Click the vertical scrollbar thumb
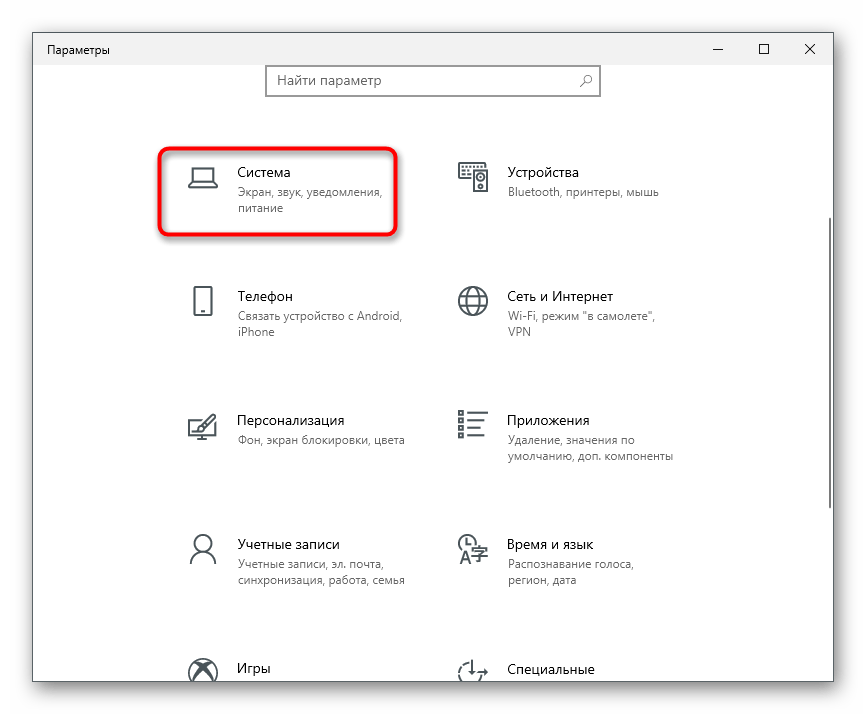The image size is (866, 714). pyautogui.click(x=828, y=360)
